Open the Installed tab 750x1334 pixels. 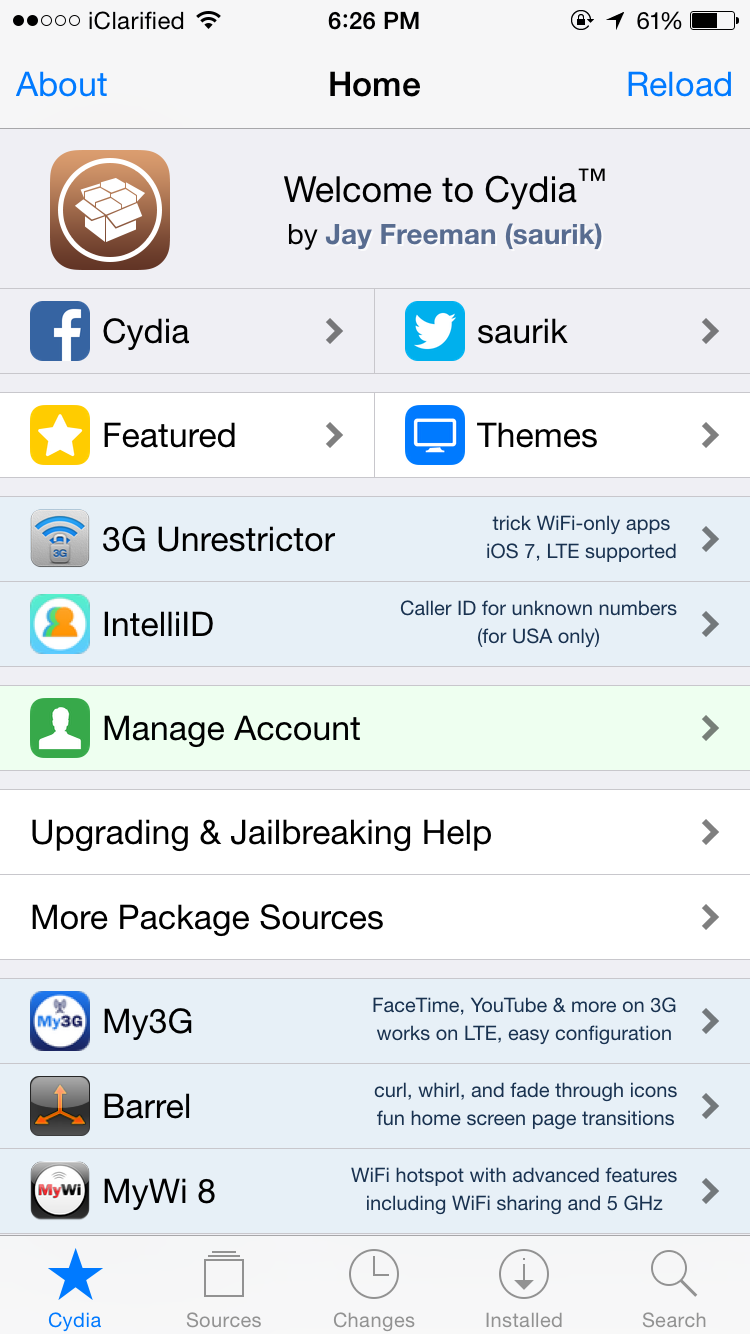point(524,1290)
